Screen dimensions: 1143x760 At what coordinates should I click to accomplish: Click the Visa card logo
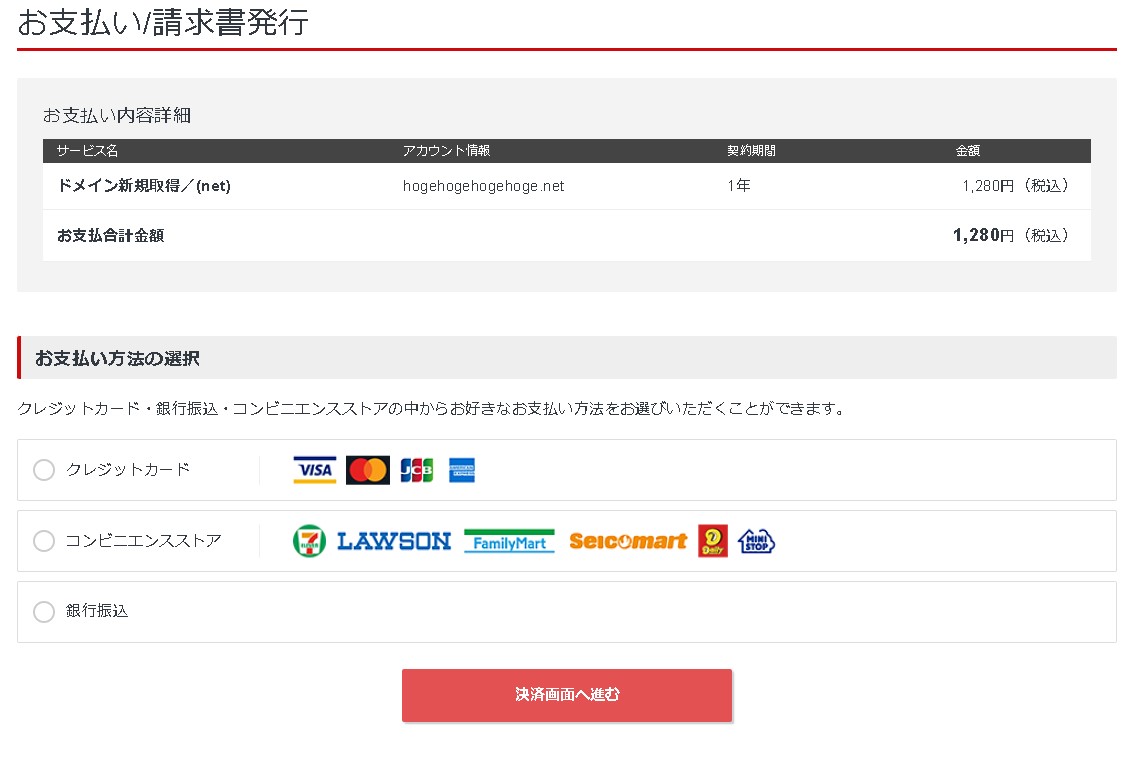point(314,470)
